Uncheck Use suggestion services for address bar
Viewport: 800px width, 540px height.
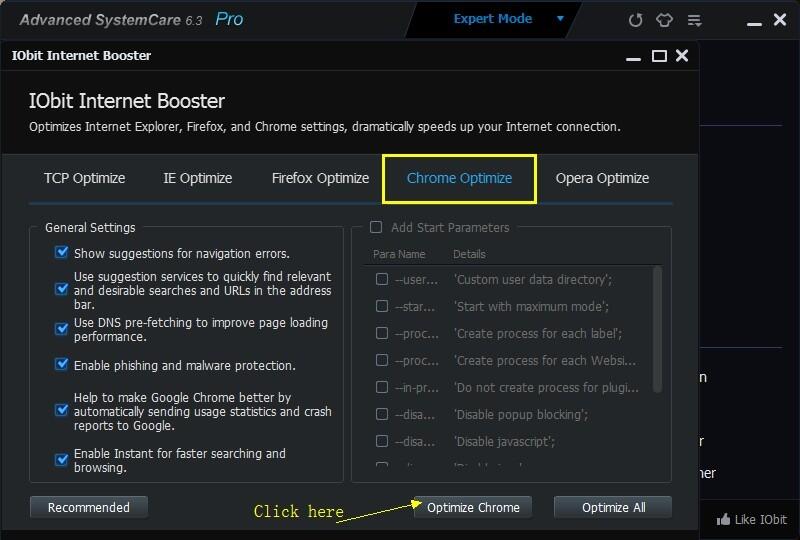tap(61, 289)
